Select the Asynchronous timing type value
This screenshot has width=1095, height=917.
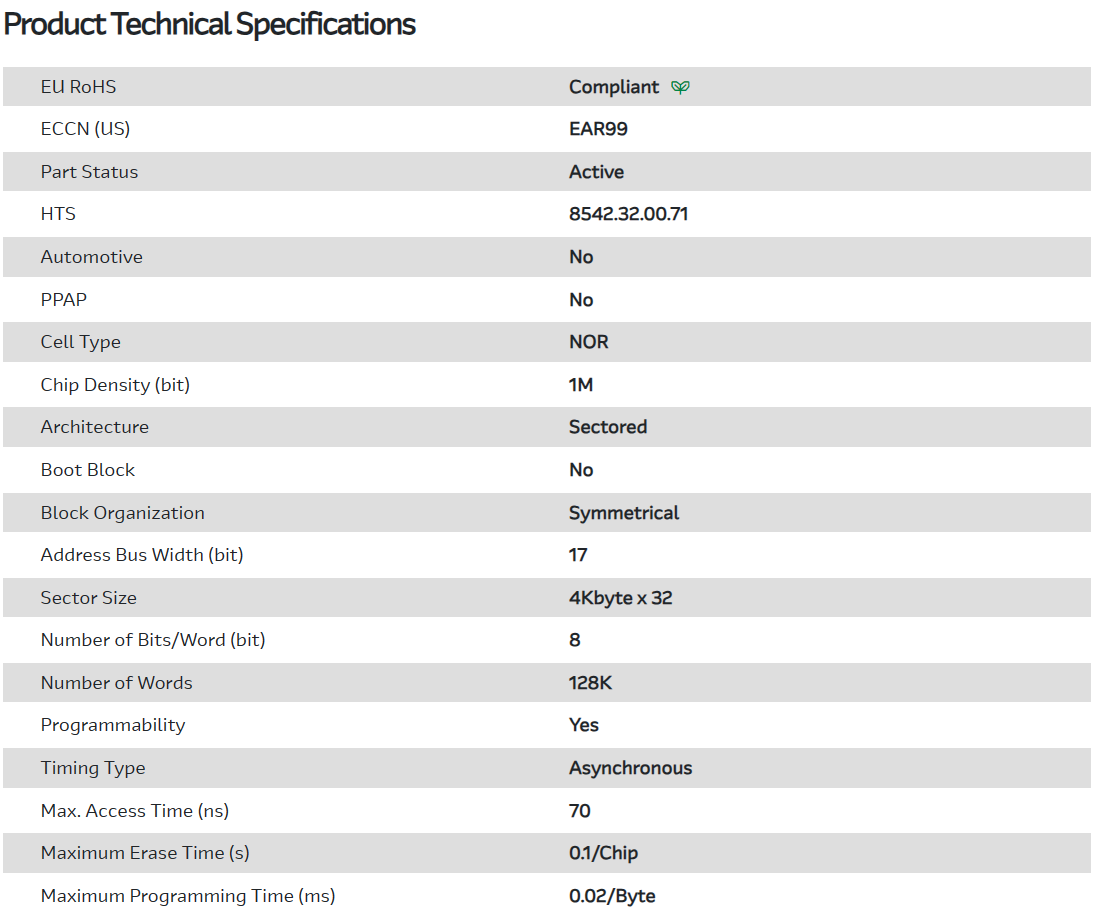pos(630,768)
